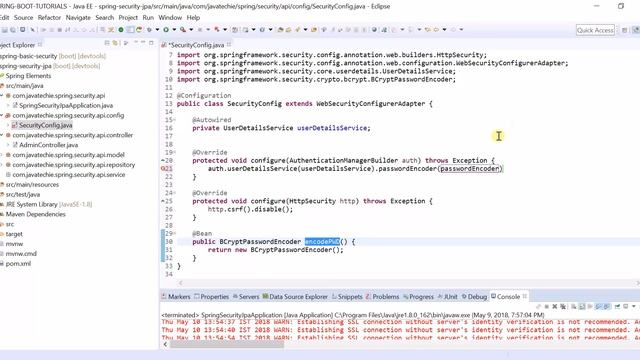The image size is (640, 360).
Task: Open the Run menu
Action: coord(148,18)
